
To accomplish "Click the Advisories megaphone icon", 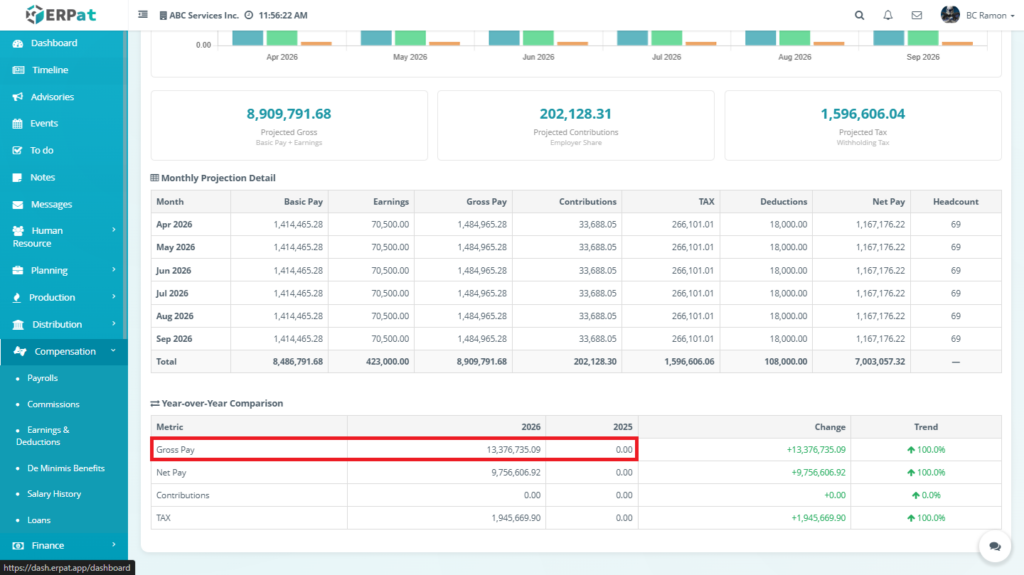I will [18, 97].
